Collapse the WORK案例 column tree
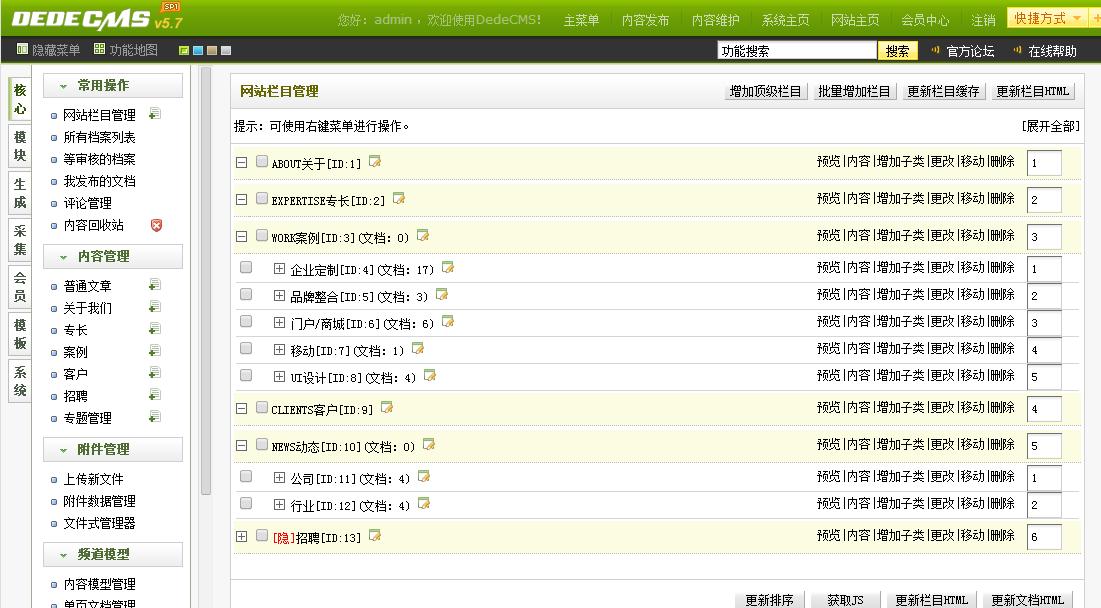Viewport: 1101px width, 608px height. (x=241, y=237)
